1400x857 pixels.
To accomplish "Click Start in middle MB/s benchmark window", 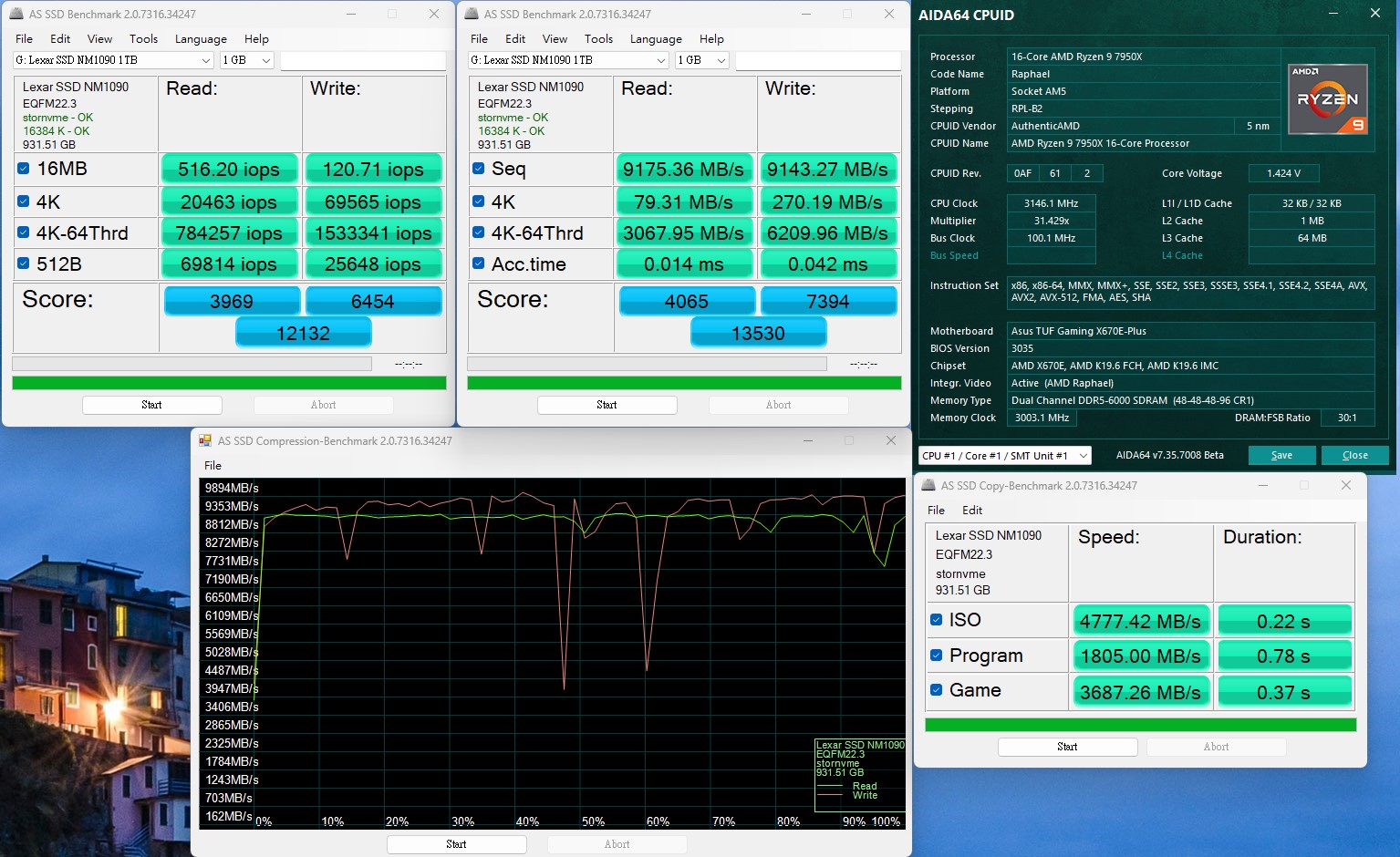I will [x=607, y=405].
